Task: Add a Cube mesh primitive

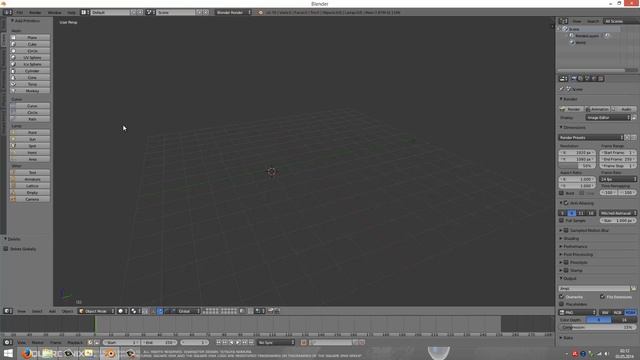Action: point(30,44)
